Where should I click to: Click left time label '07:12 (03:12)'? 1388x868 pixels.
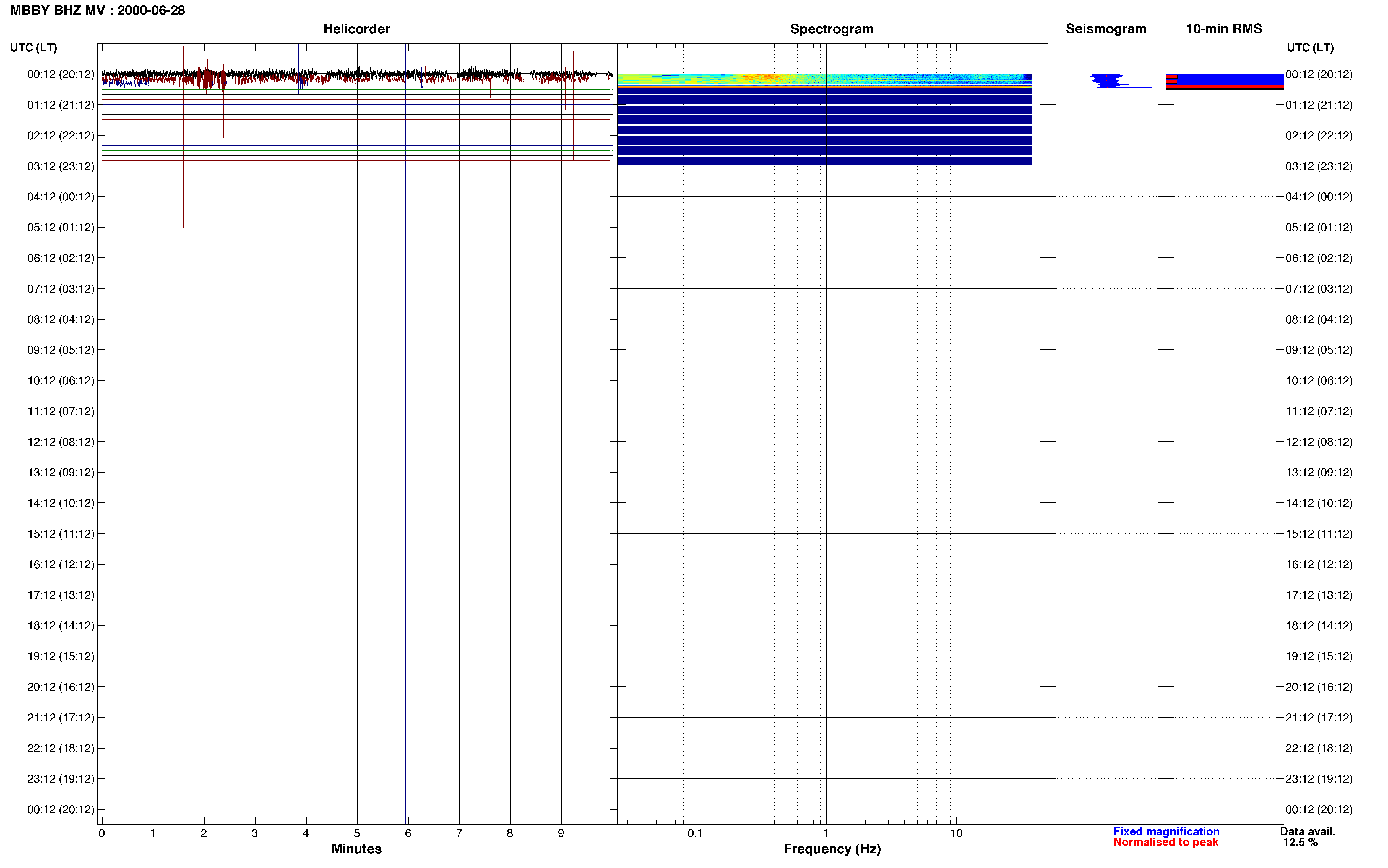[60, 289]
